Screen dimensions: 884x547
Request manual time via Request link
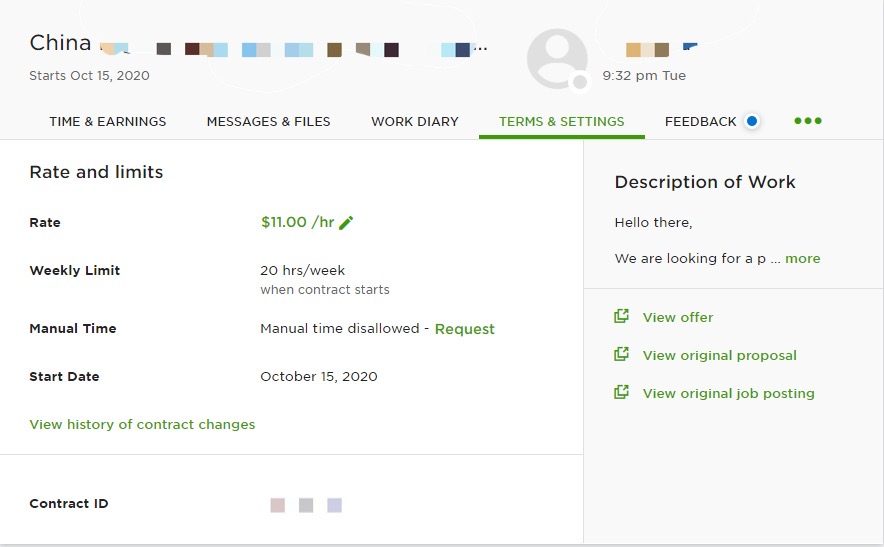465,329
